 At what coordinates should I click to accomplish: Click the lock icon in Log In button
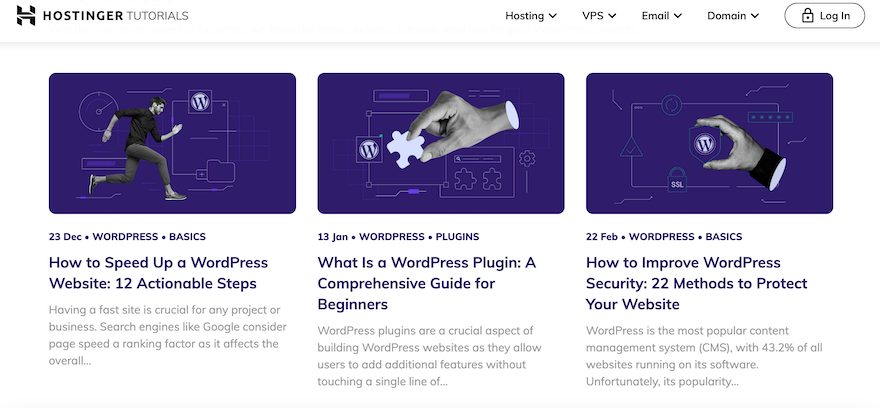pyautogui.click(x=807, y=16)
